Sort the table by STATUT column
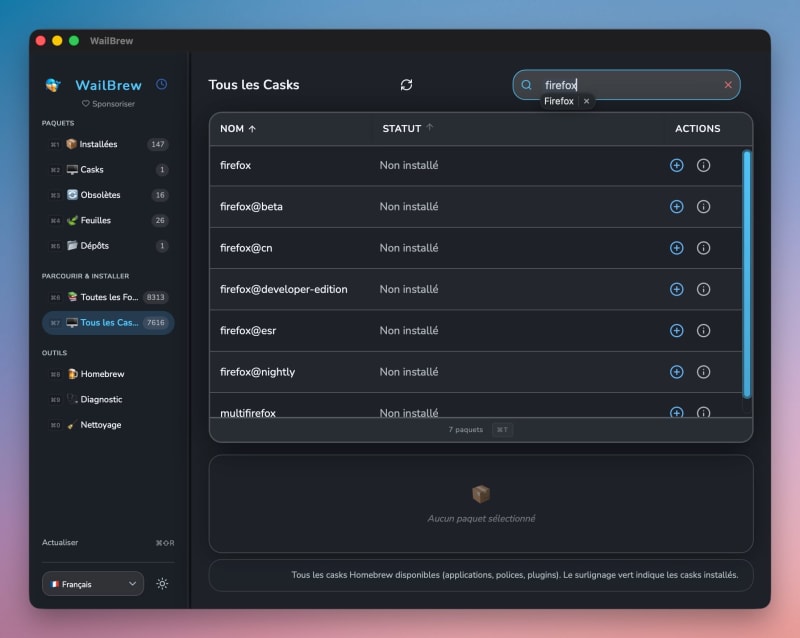 (x=408, y=129)
